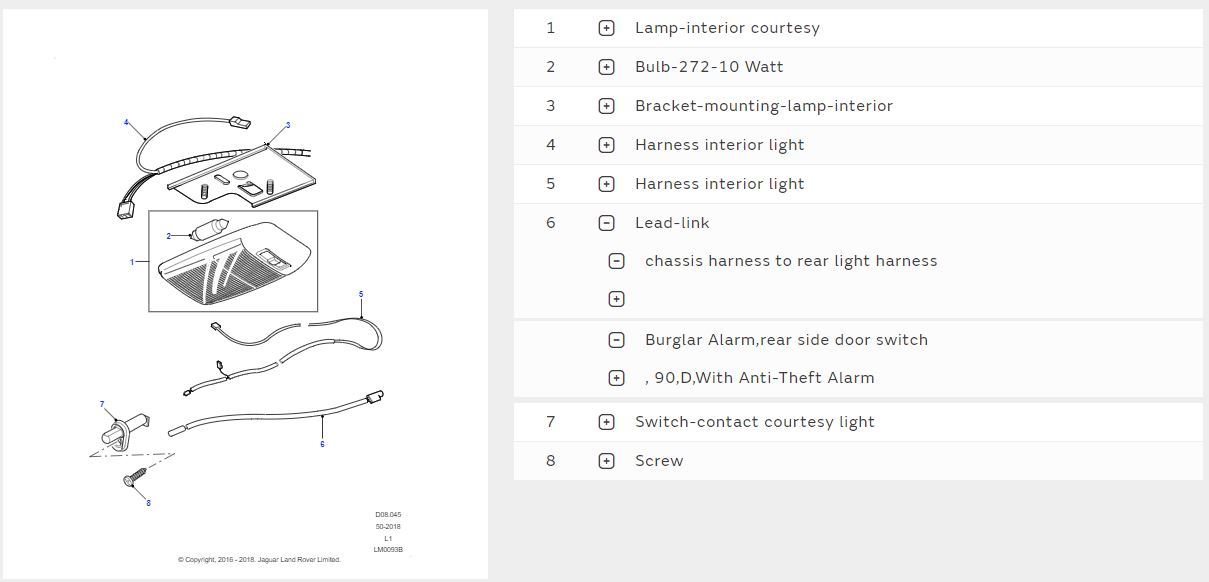Select callout 3 on mounting bracket
Image resolution: width=1209 pixels, height=582 pixels.
point(288,125)
